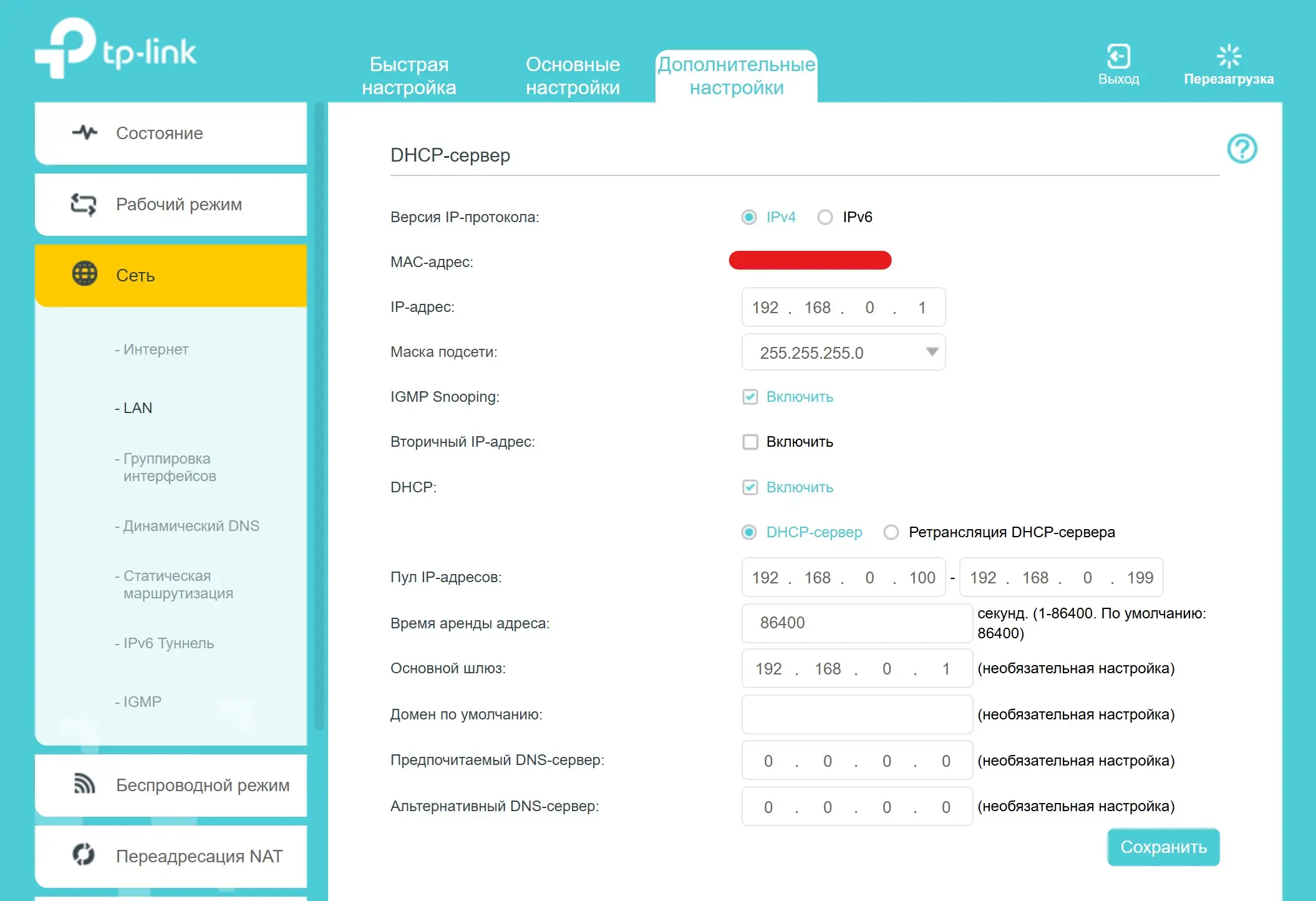This screenshot has height=901, width=1316.
Task: Select the IPv6 radio button
Action: coord(825,217)
